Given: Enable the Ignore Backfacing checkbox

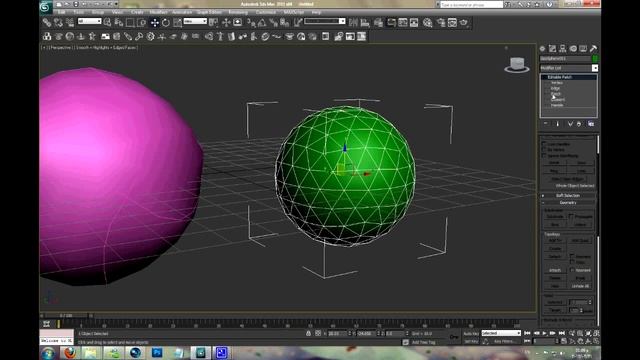Looking at the screenshot, I should pyautogui.click(x=544, y=156).
